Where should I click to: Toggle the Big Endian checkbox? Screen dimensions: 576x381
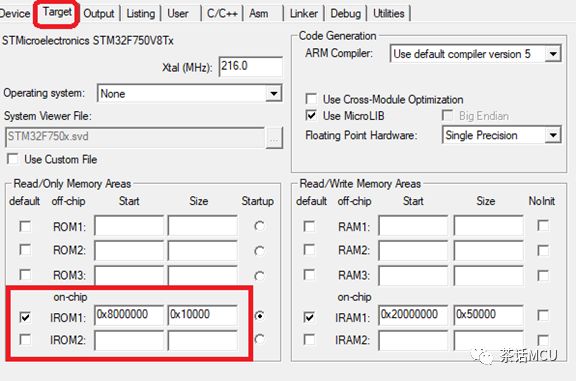pos(447,115)
